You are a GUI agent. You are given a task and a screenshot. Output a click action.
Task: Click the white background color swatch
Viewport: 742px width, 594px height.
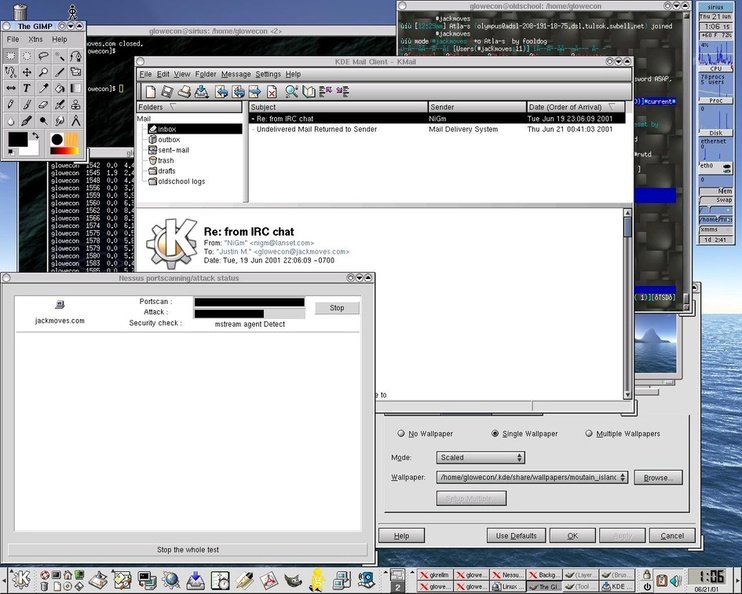pos(31,151)
